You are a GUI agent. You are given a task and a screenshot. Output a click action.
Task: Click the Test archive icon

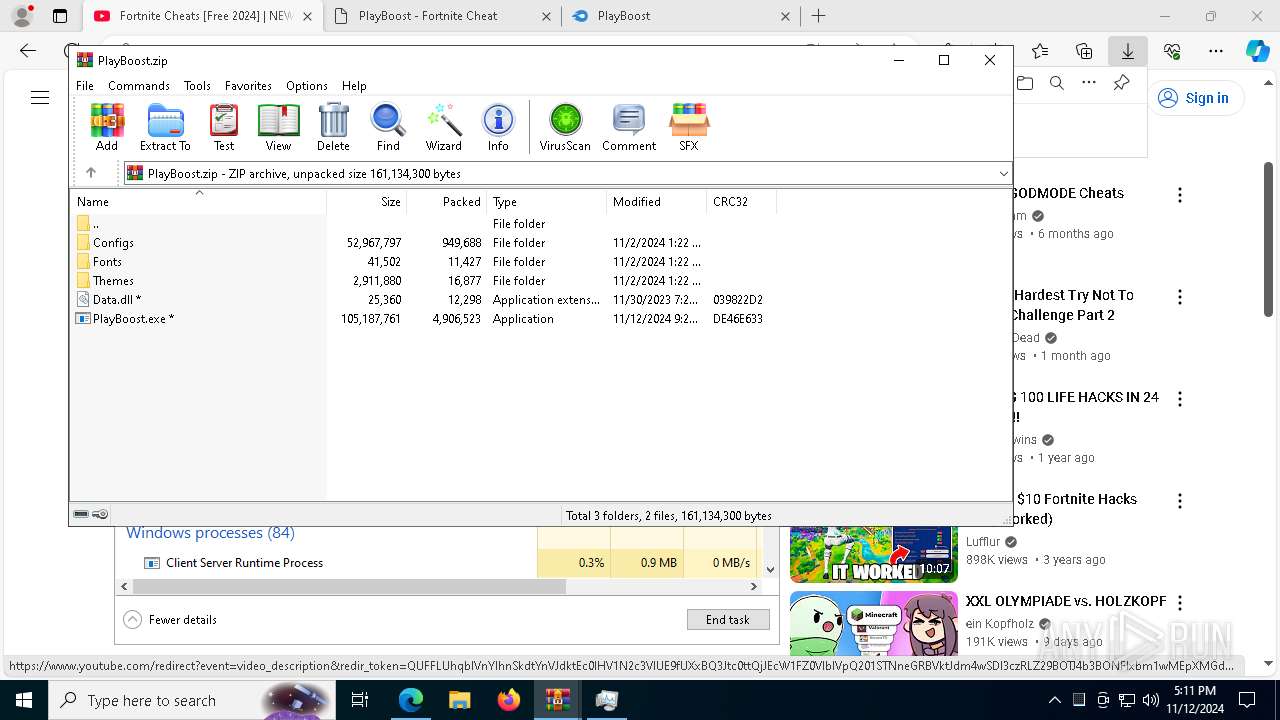224,127
